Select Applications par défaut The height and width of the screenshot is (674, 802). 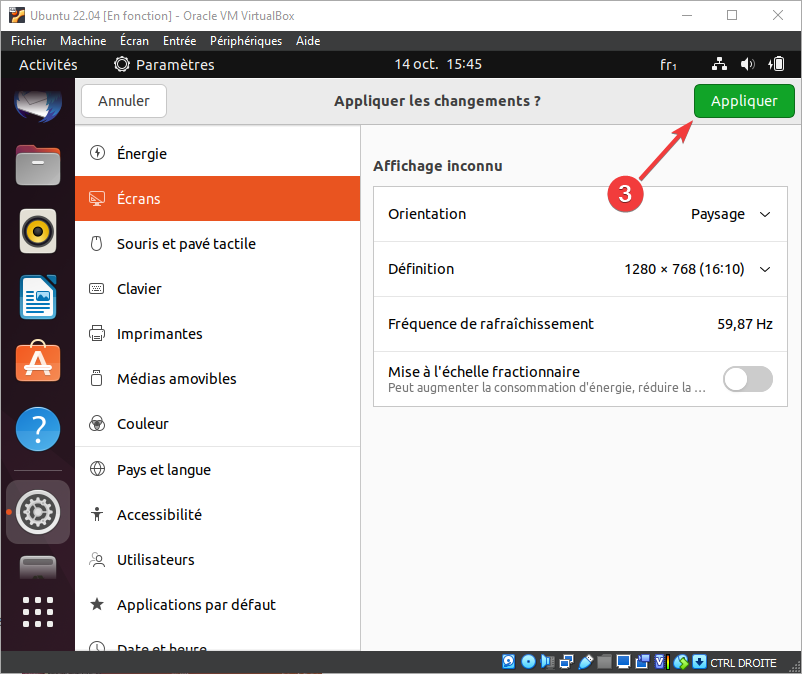pyautogui.click(x=217, y=604)
